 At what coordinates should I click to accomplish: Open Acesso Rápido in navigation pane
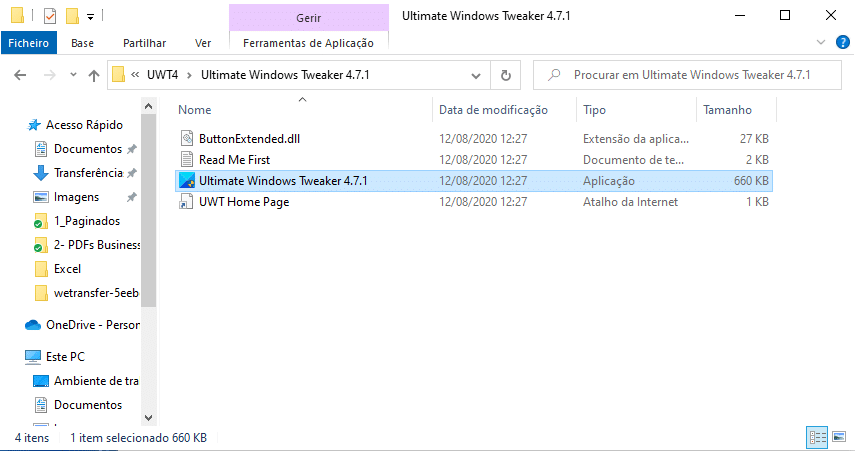pyautogui.click(x=85, y=125)
